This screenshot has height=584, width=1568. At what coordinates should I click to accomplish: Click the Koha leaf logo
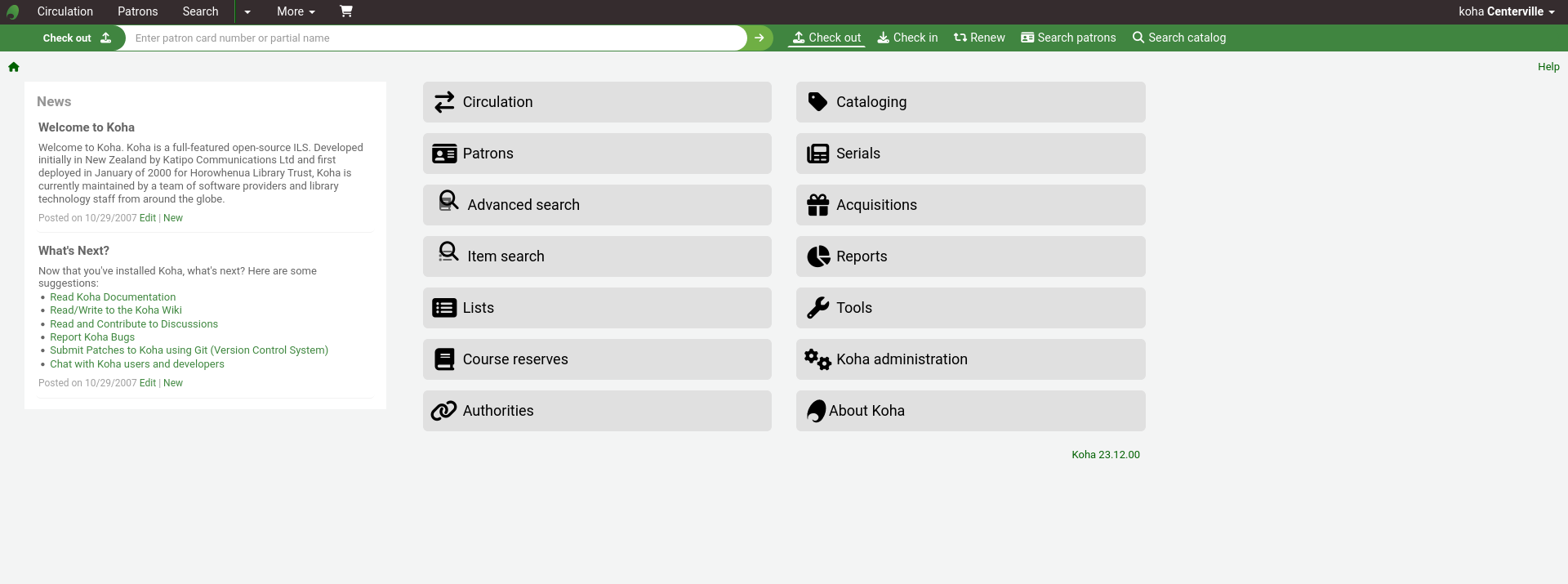[x=12, y=12]
